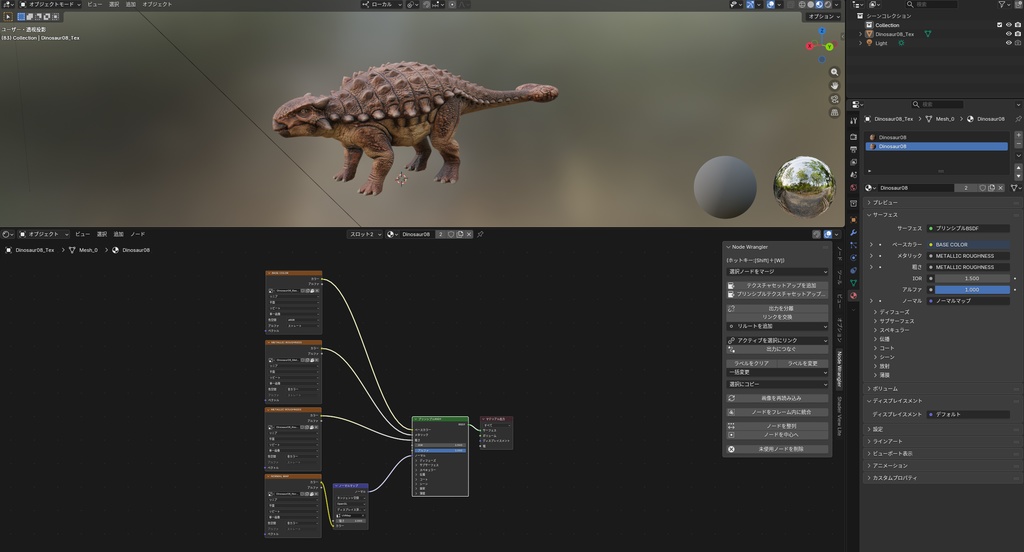
Task: Click the zoom magnifier icon in the viewport
Action: coord(834,72)
